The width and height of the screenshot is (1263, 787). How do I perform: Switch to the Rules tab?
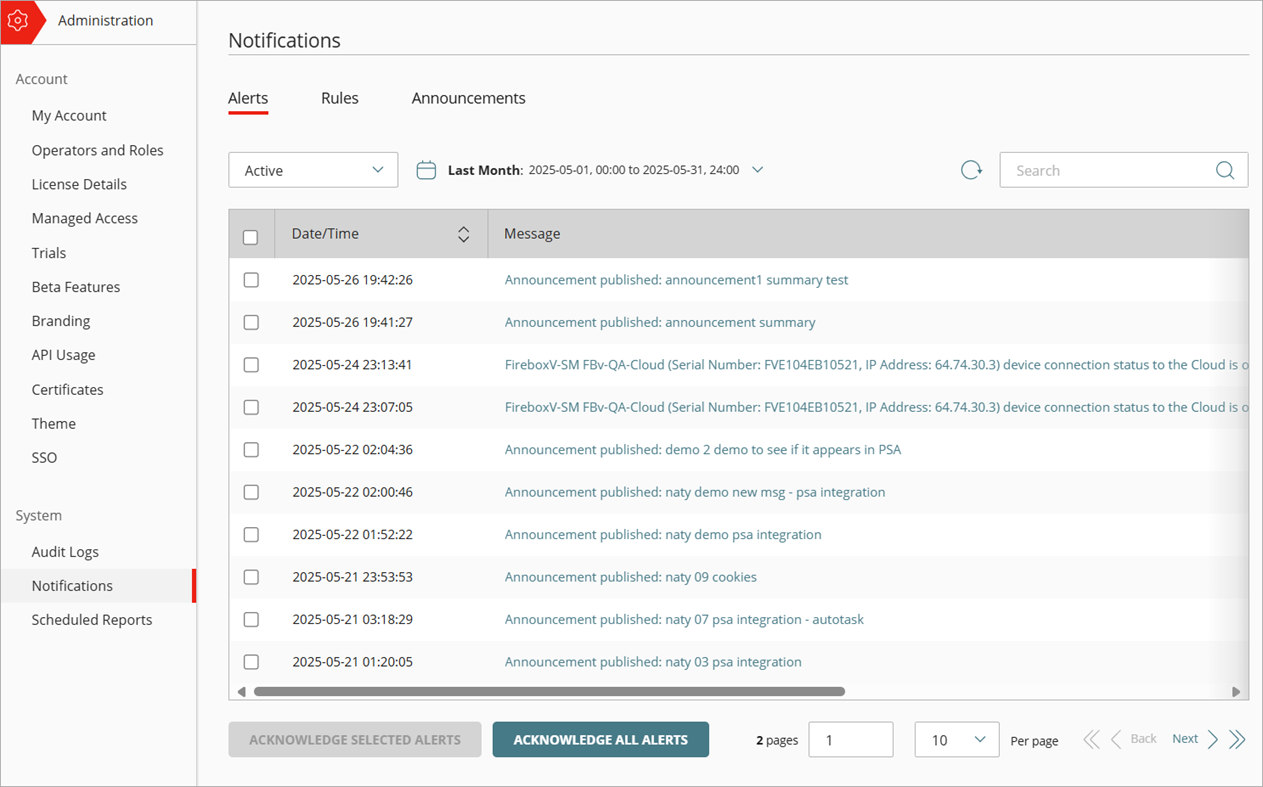pyautogui.click(x=339, y=97)
